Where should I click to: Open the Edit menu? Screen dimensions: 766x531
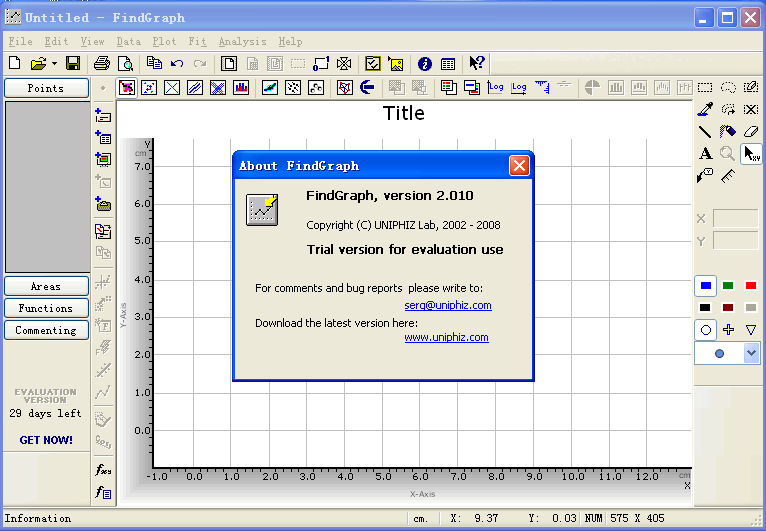click(56, 42)
